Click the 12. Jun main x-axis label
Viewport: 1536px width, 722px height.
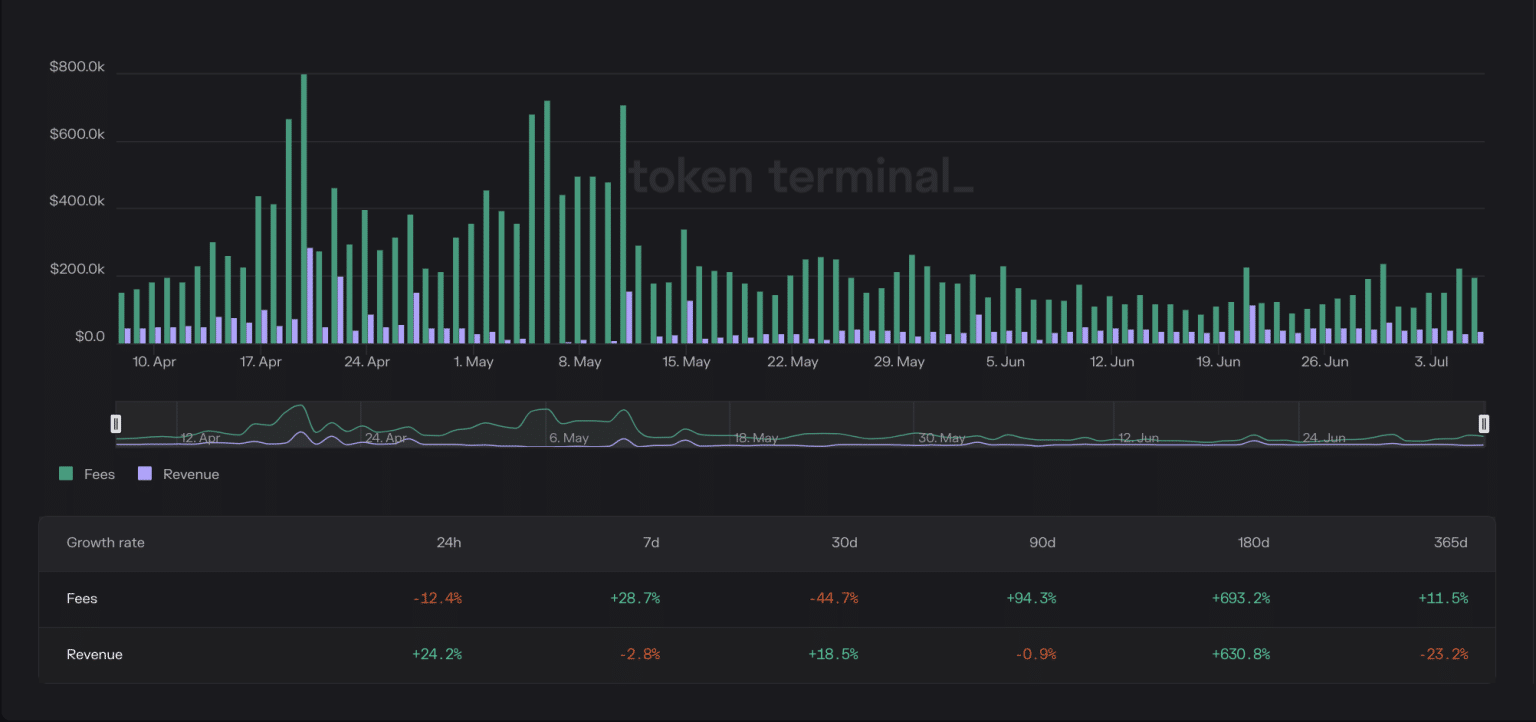coord(1112,362)
